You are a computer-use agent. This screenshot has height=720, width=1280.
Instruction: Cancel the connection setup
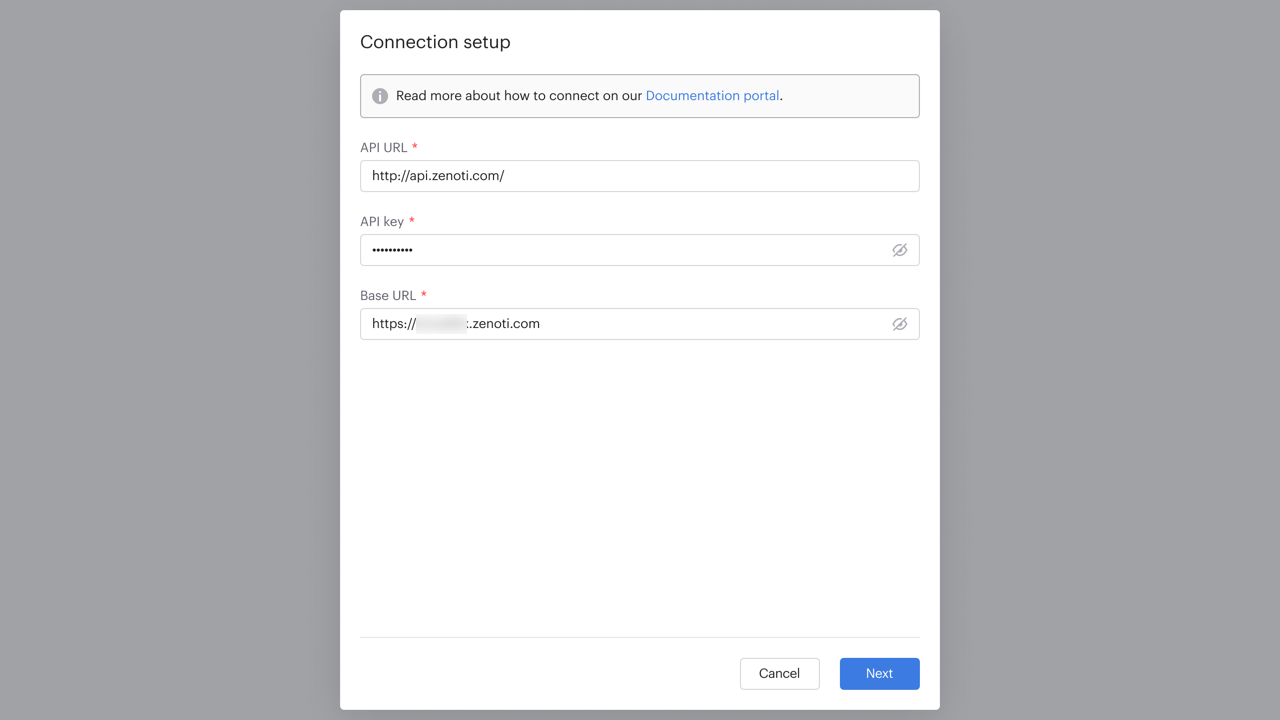pos(779,673)
